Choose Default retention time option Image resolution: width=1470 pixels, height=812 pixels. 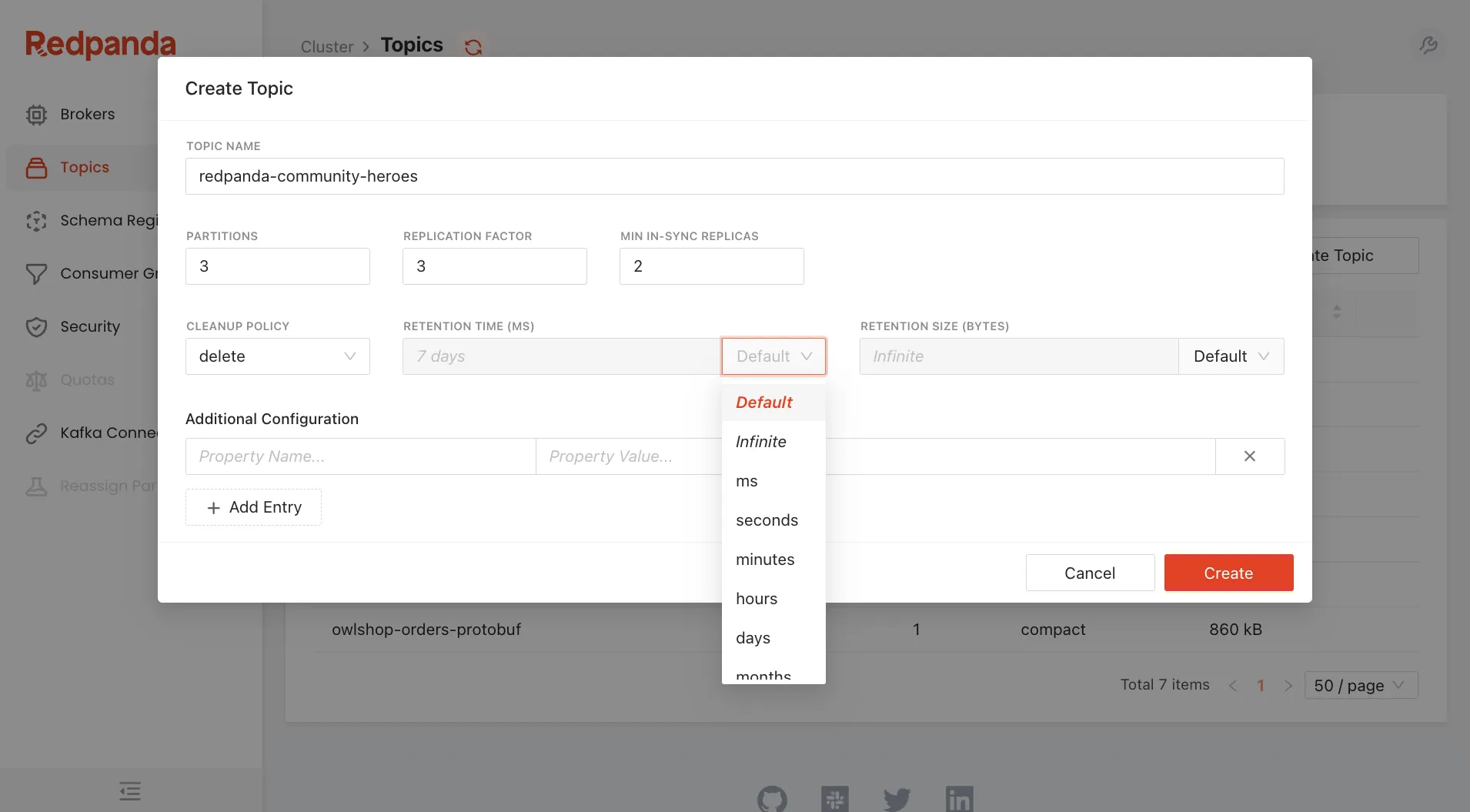[773, 403]
